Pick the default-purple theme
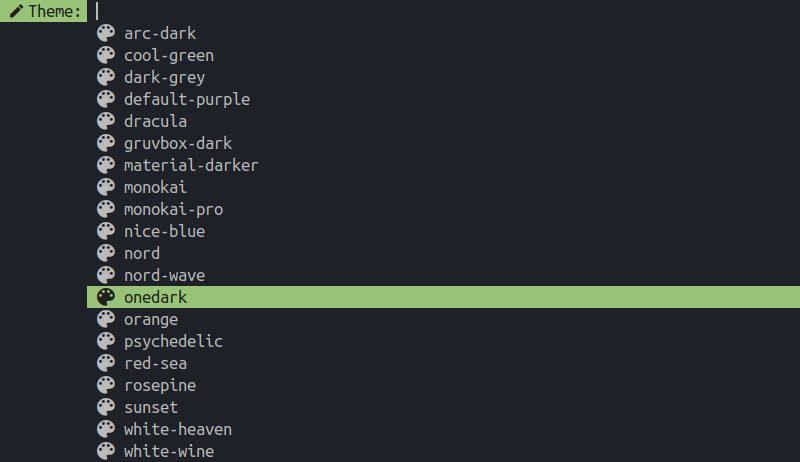Screen dimensions: 800x462 click(x=443, y=99)
